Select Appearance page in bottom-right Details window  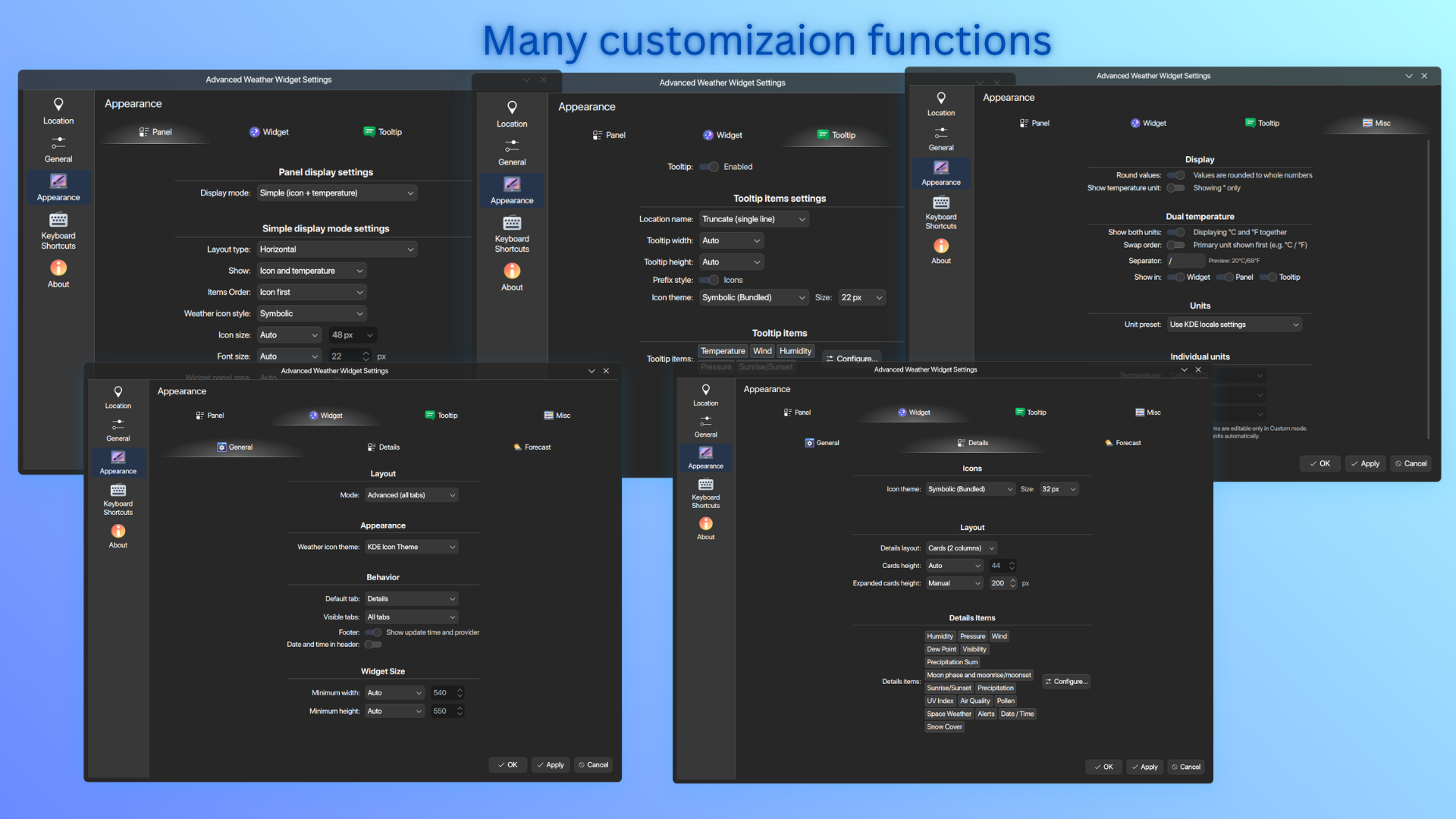[x=705, y=457]
